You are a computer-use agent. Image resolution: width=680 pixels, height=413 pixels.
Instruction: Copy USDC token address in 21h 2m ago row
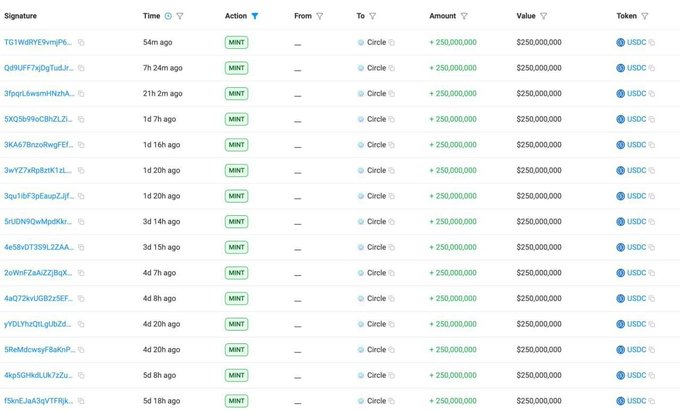(652, 94)
